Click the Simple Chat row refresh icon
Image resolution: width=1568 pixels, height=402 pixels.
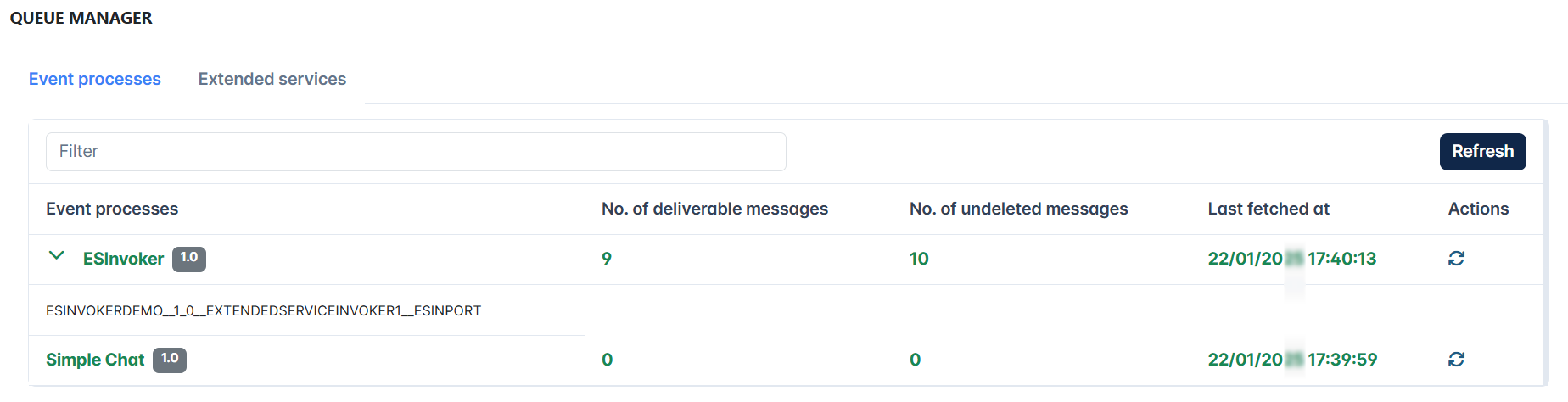click(1456, 360)
